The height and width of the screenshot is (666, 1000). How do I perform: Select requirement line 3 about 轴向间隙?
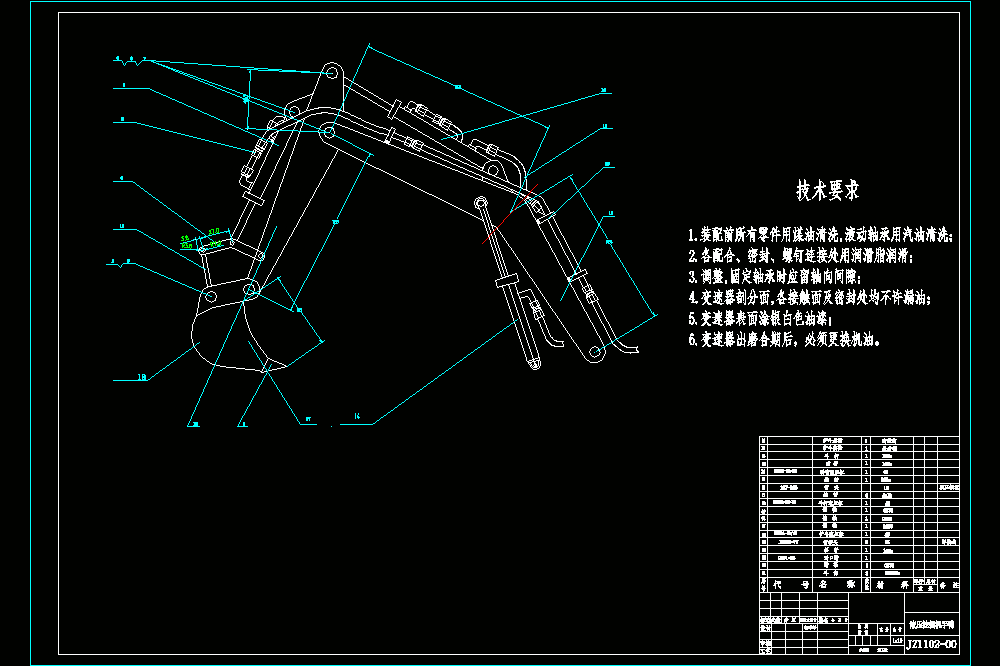(x=775, y=277)
